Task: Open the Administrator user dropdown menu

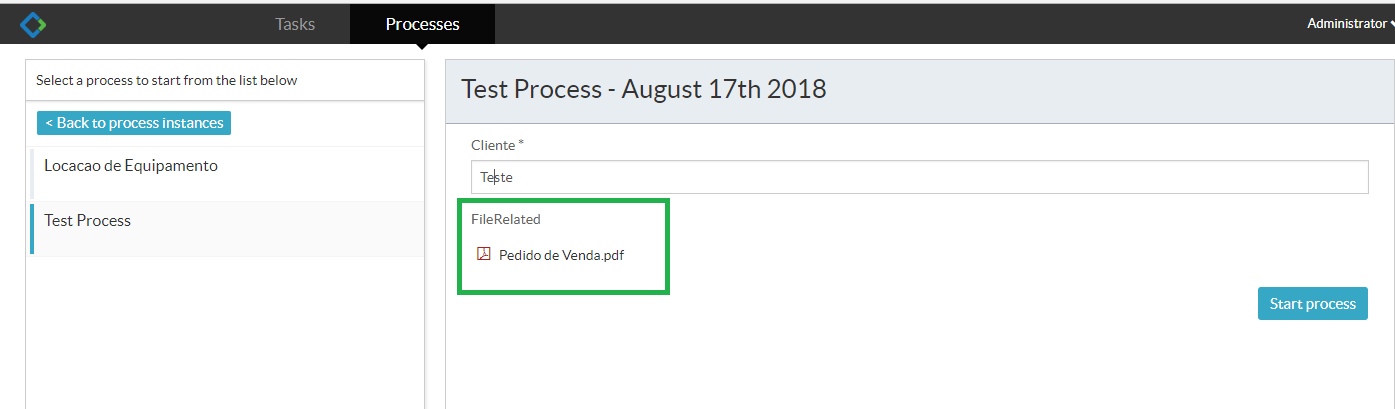Action: click(x=1350, y=23)
